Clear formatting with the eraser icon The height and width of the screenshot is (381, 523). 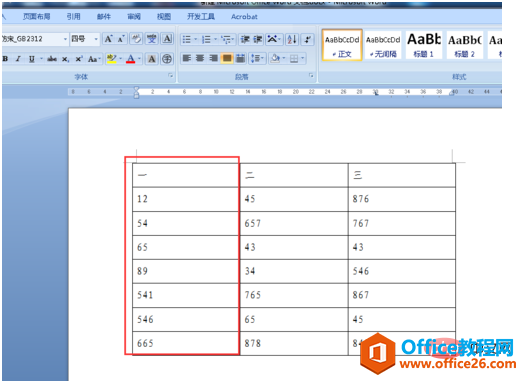(136, 39)
